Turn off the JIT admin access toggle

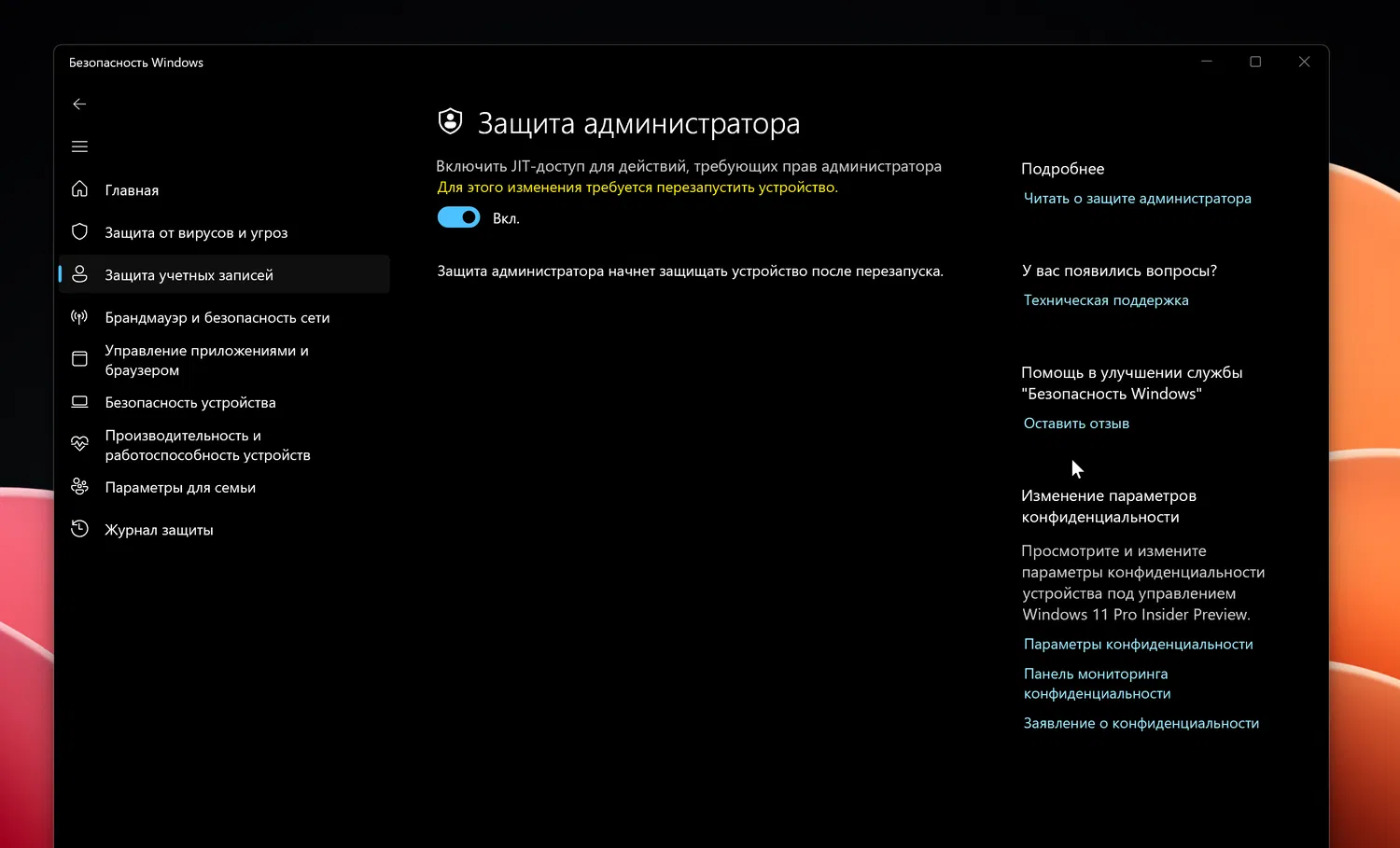[x=458, y=217]
